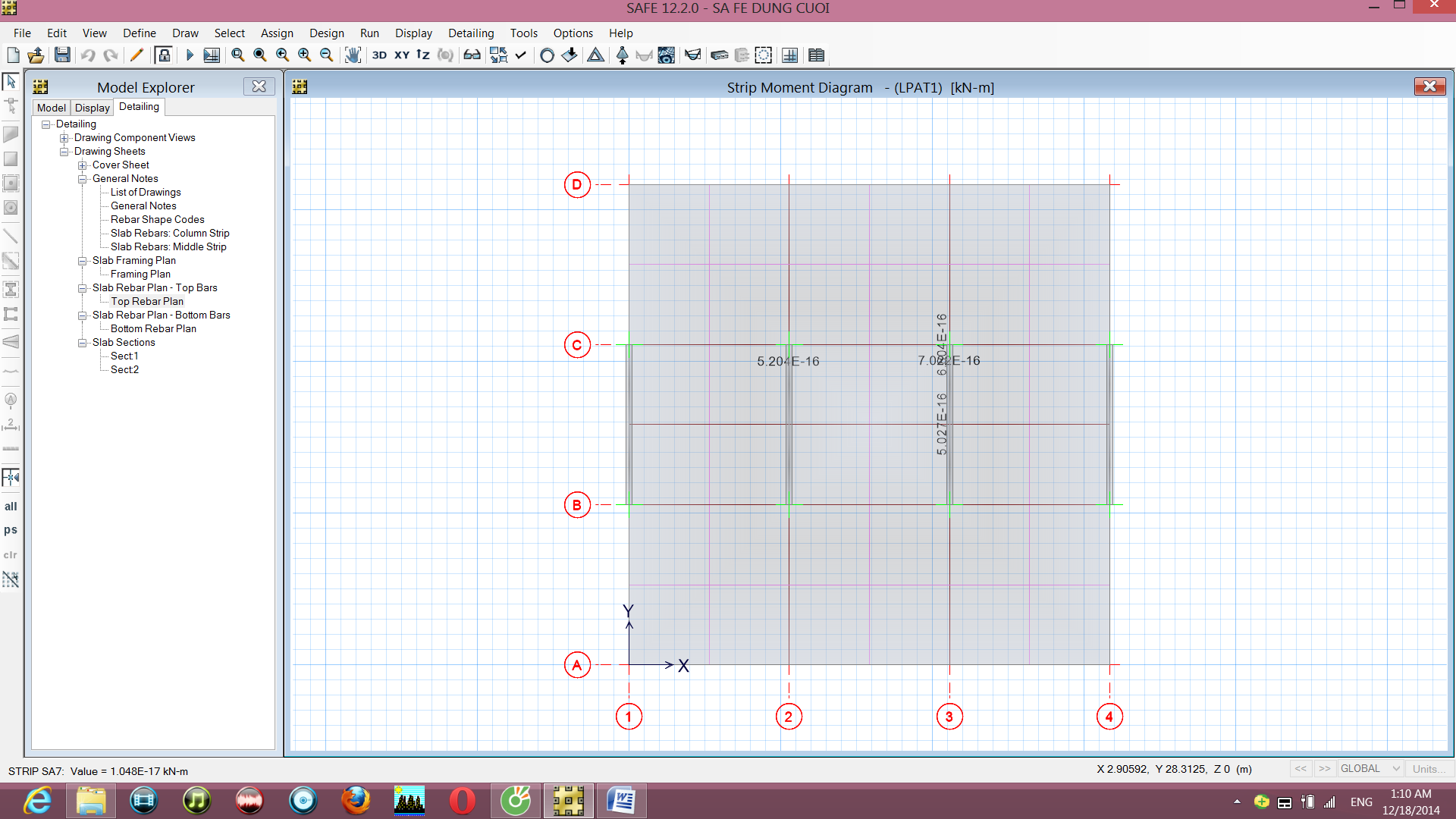Open Microsoft Word from the taskbar
Viewport: 1456px width, 819px height.
[x=621, y=801]
